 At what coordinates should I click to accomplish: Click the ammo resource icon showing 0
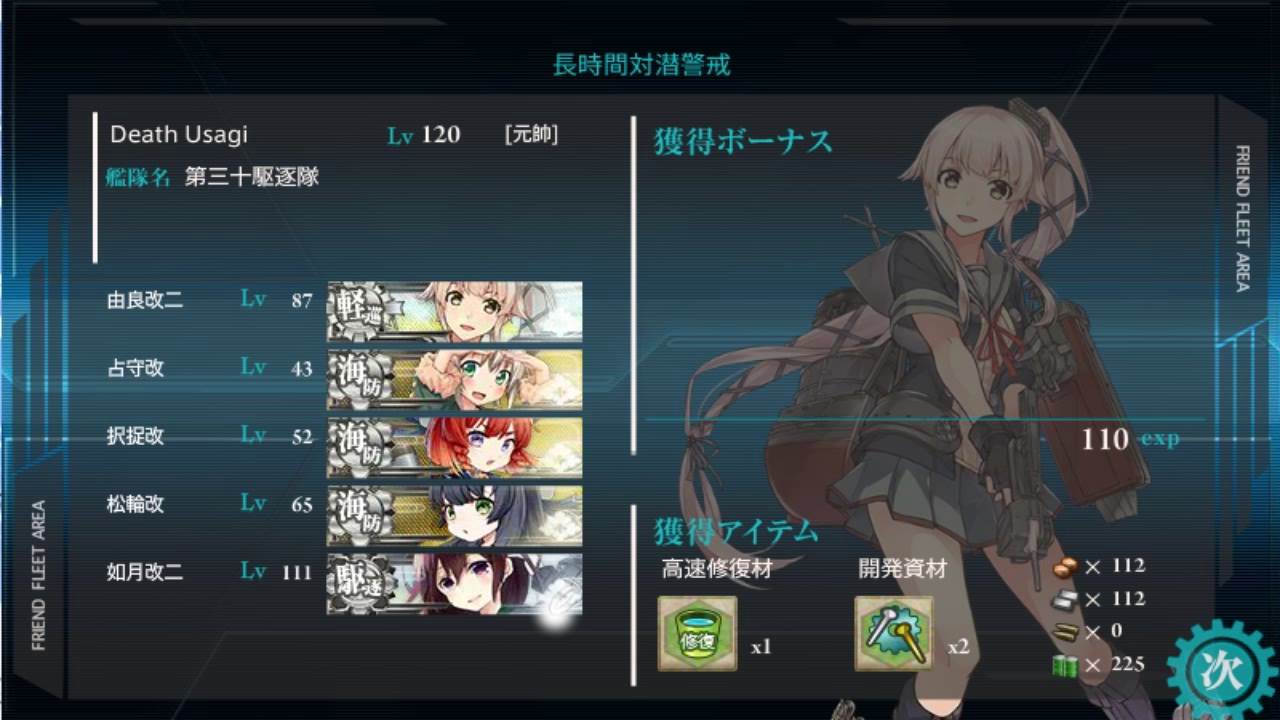[1066, 632]
